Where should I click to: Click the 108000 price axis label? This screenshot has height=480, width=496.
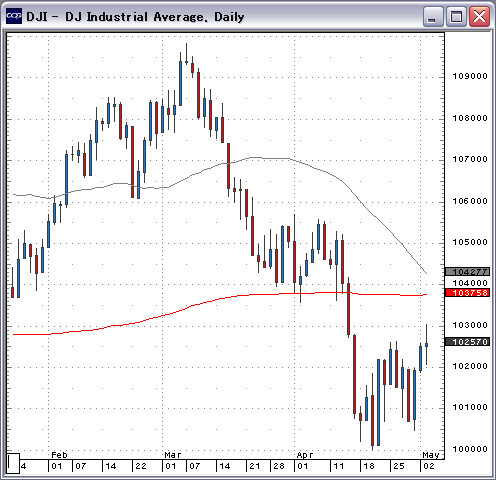(470, 118)
